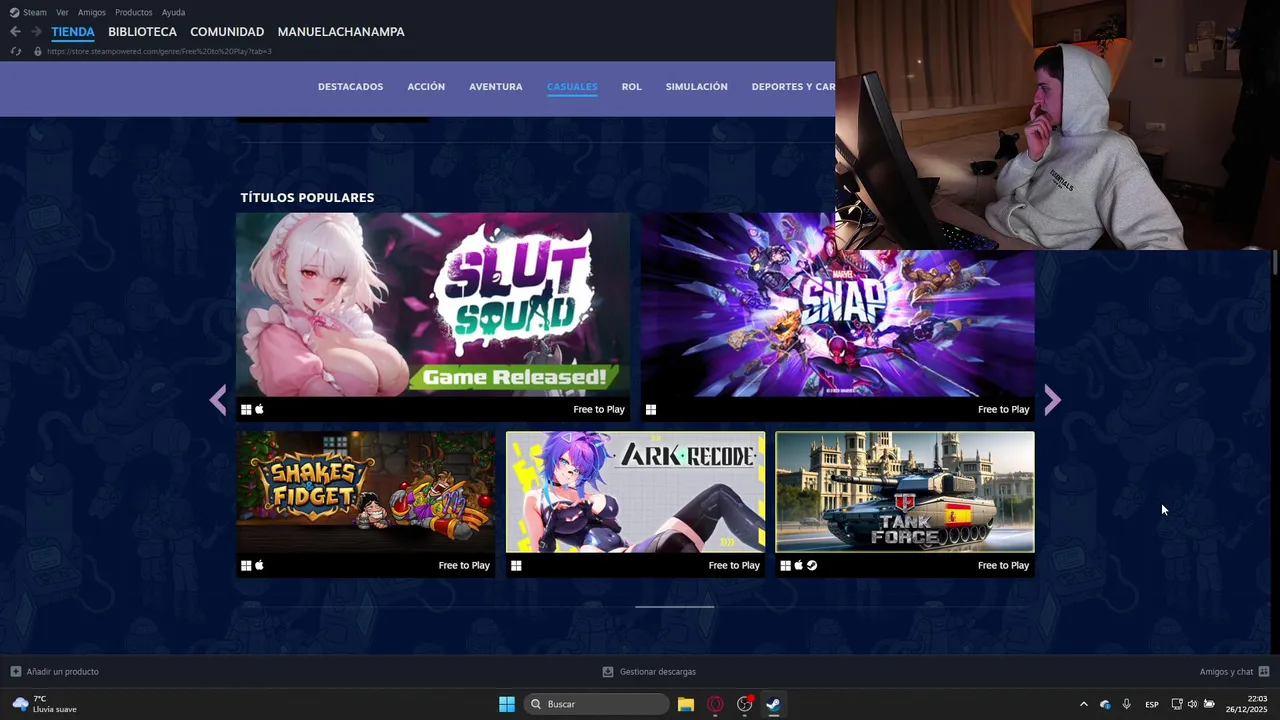Click the plus icon beside Añadir un producto
The height and width of the screenshot is (720, 1280).
point(16,672)
